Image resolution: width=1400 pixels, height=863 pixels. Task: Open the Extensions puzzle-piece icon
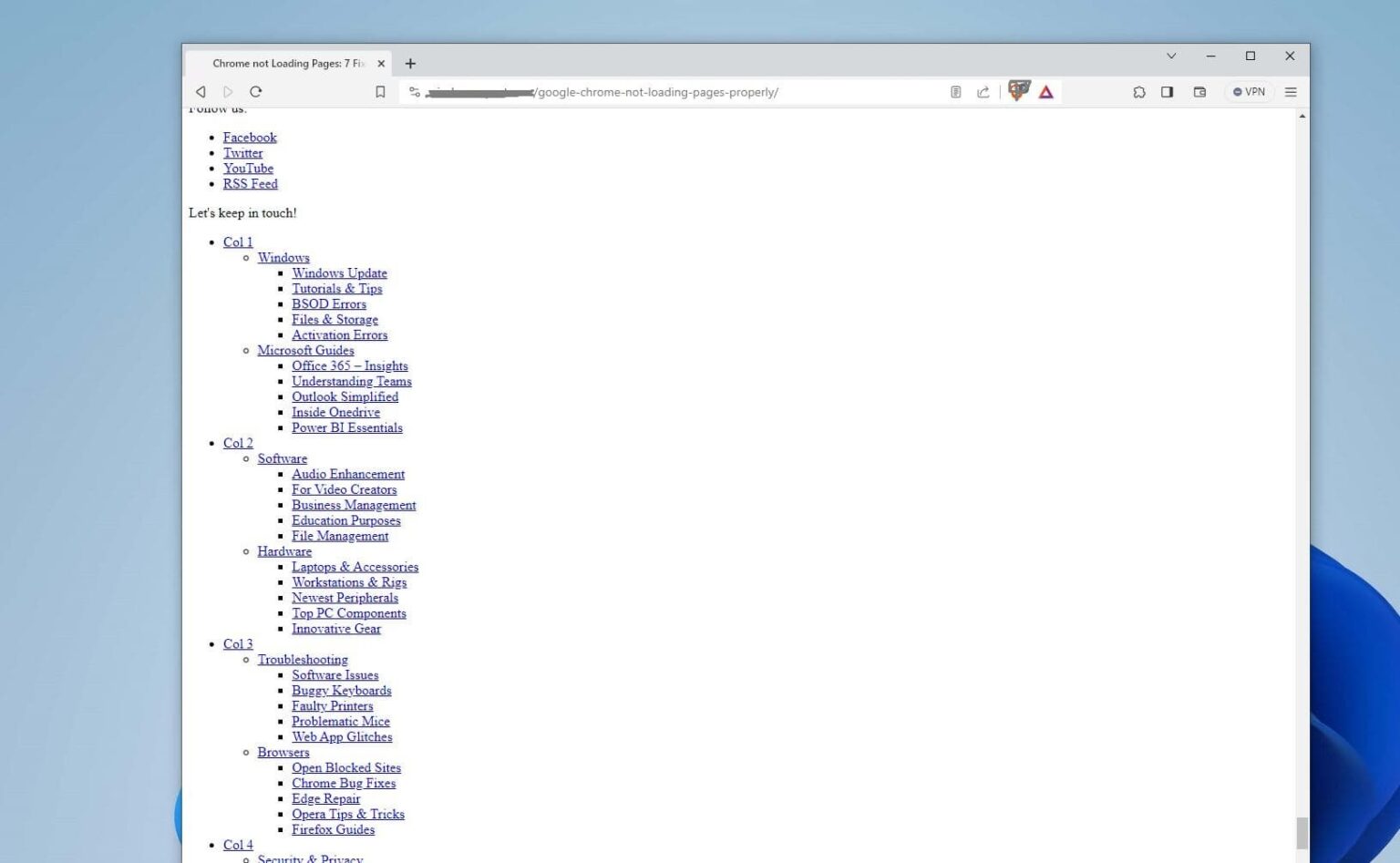coord(1139,91)
